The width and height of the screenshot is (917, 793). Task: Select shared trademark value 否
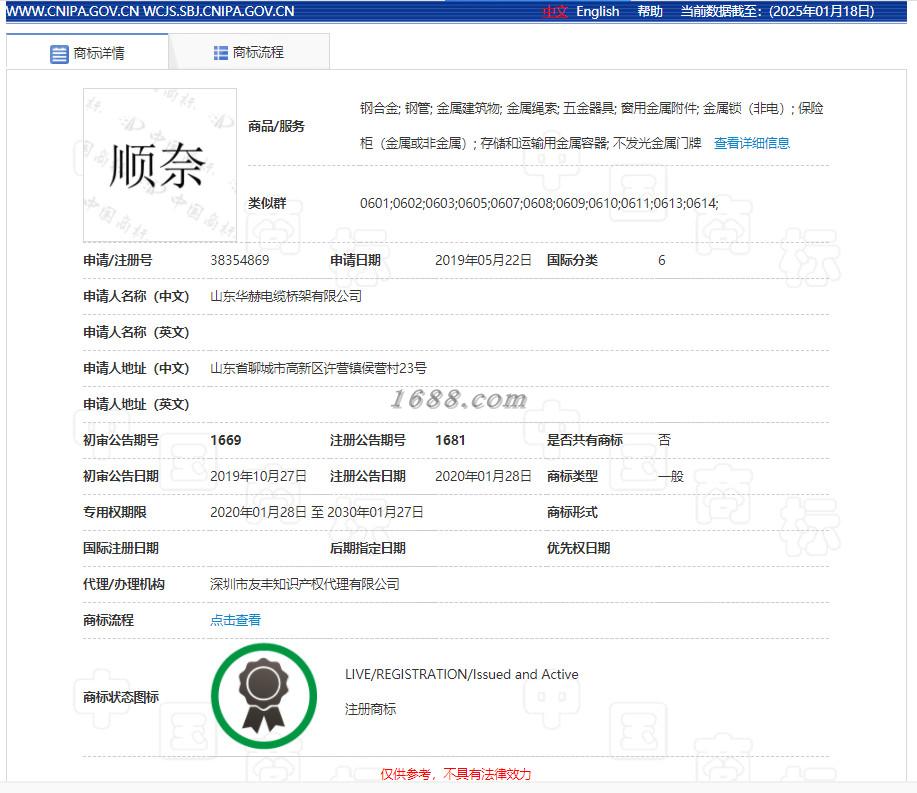coord(664,440)
